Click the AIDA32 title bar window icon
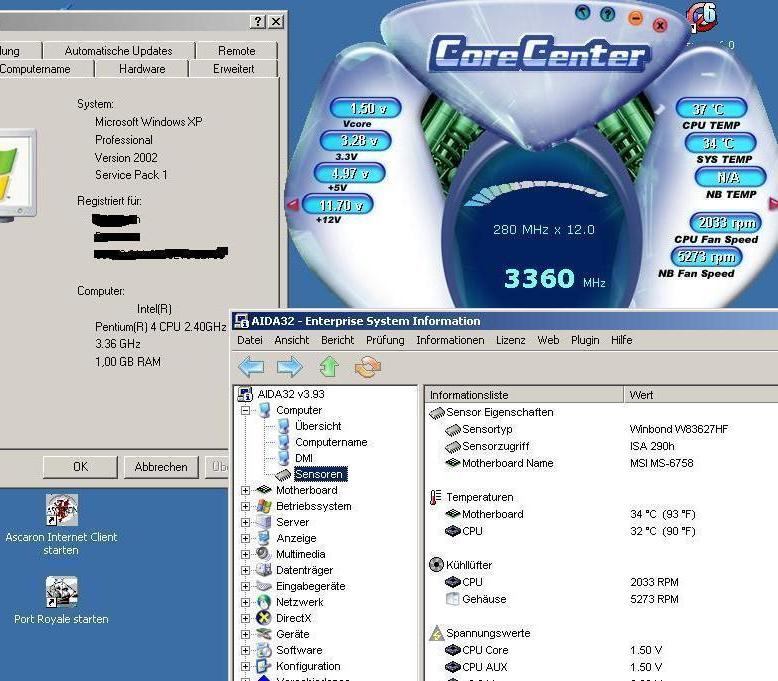This screenshot has width=778, height=681. [x=241, y=321]
